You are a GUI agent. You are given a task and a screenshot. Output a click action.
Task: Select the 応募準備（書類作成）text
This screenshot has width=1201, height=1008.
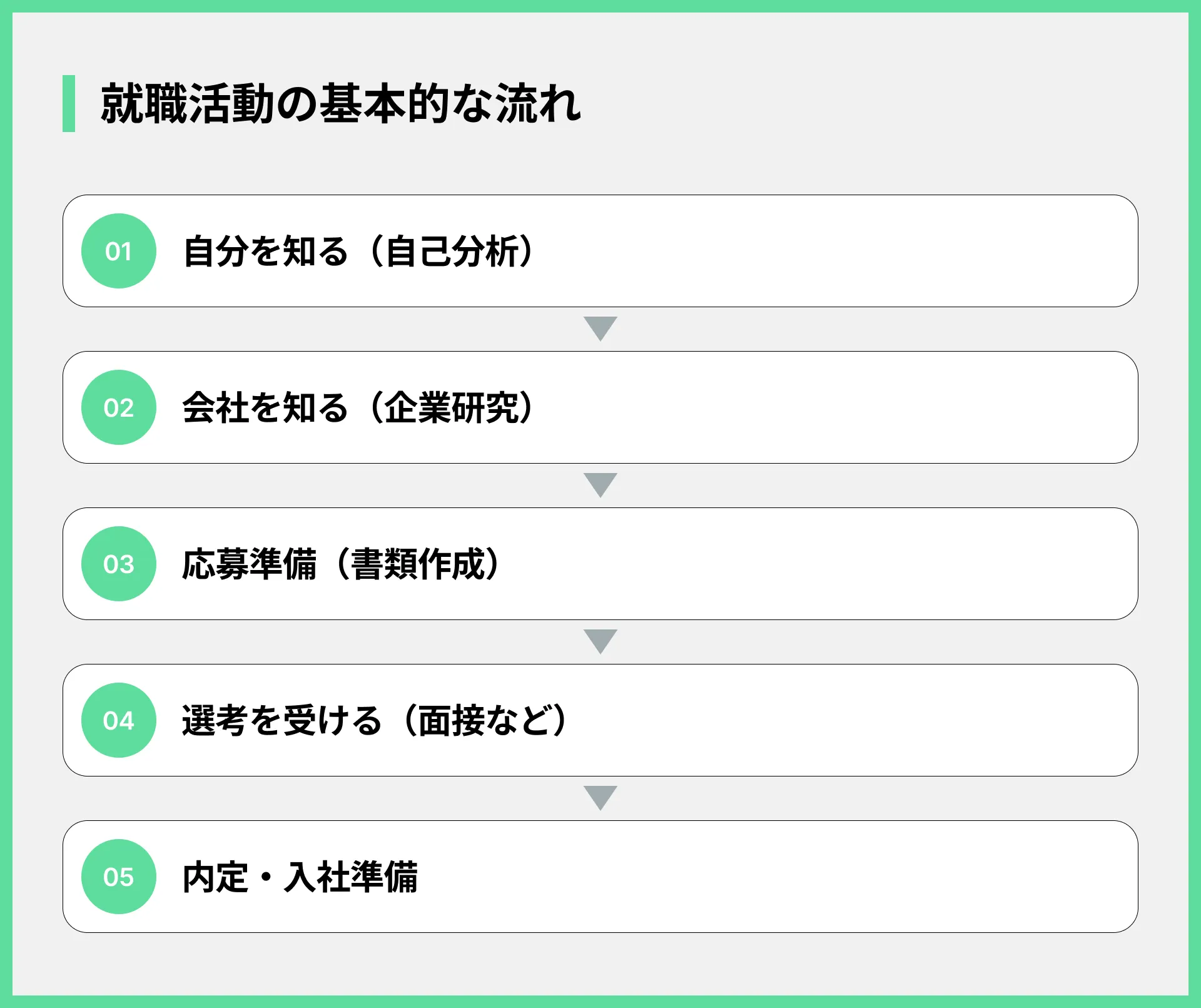tap(342, 564)
